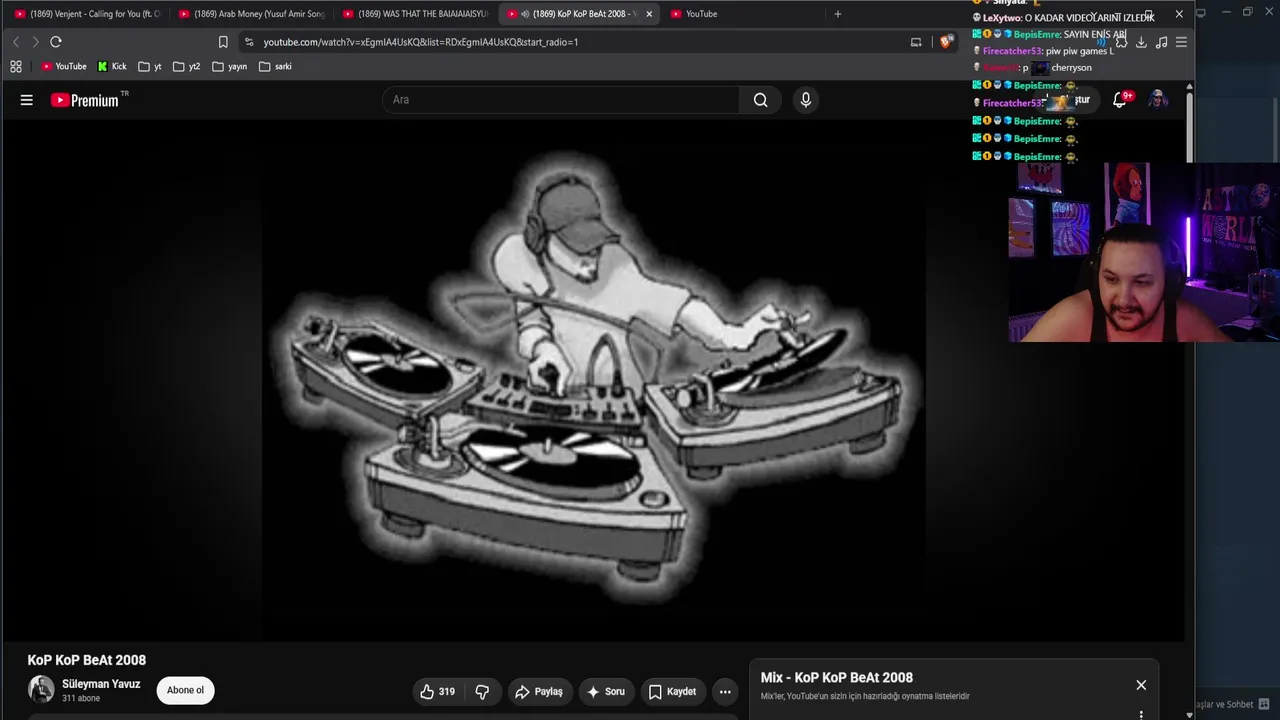Open the YouTube bookmark in bookmarks bar
This screenshot has height=720, width=1280.
[64, 67]
